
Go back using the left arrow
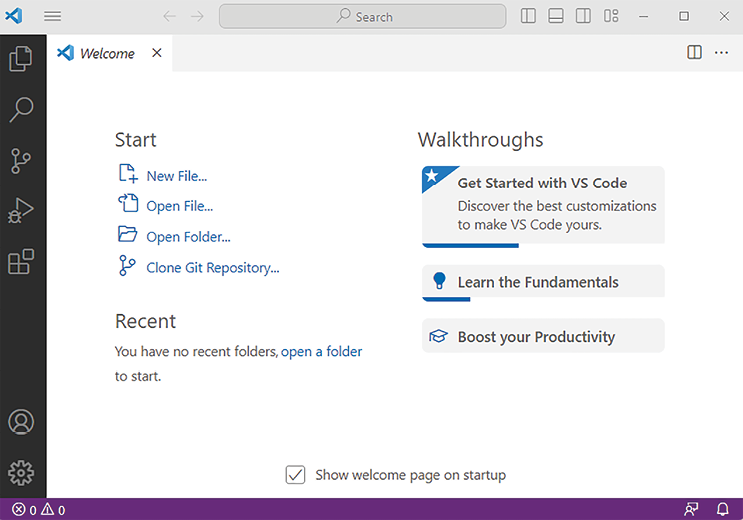169,17
